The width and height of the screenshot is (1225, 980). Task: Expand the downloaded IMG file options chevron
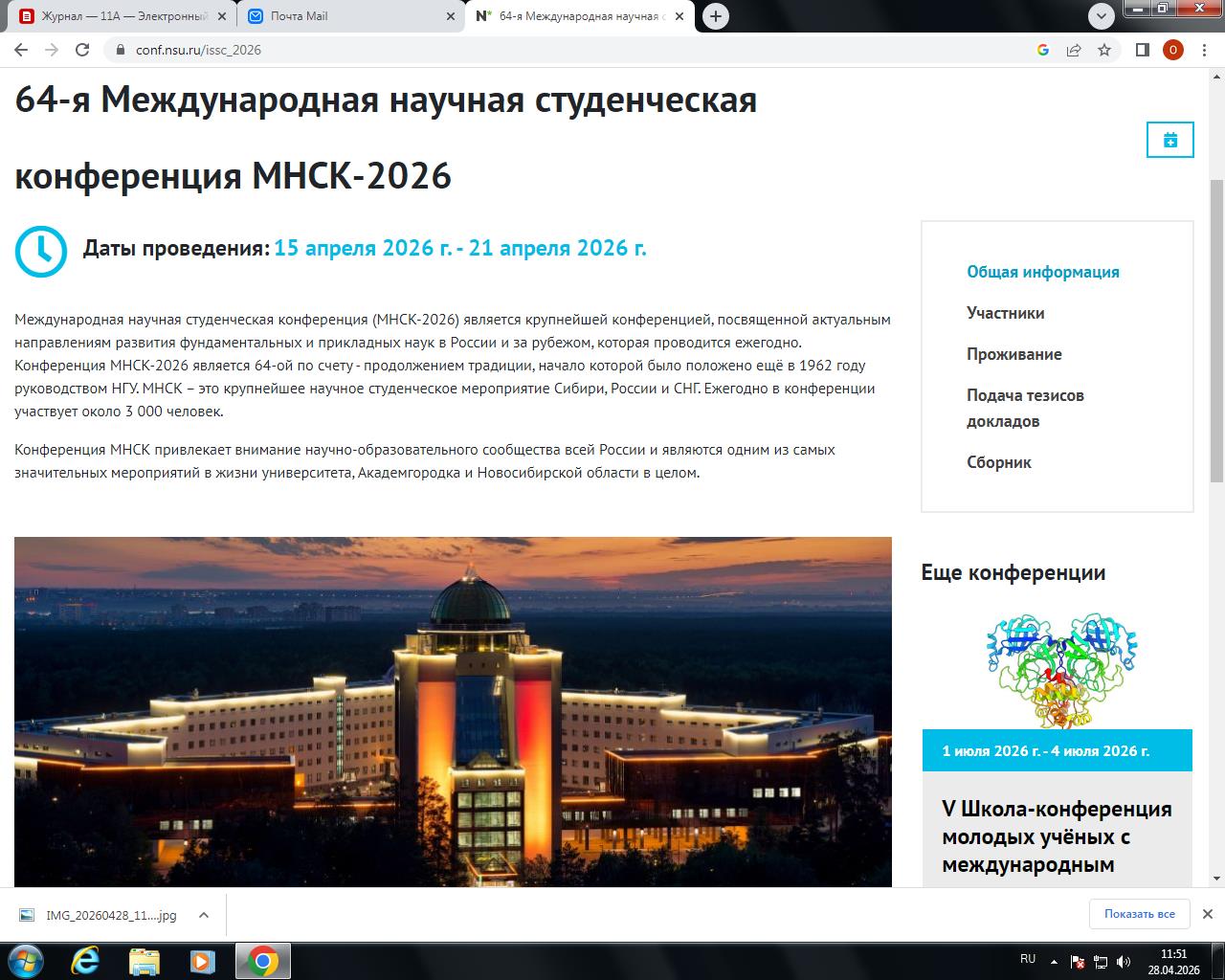click(x=204, y=915)
